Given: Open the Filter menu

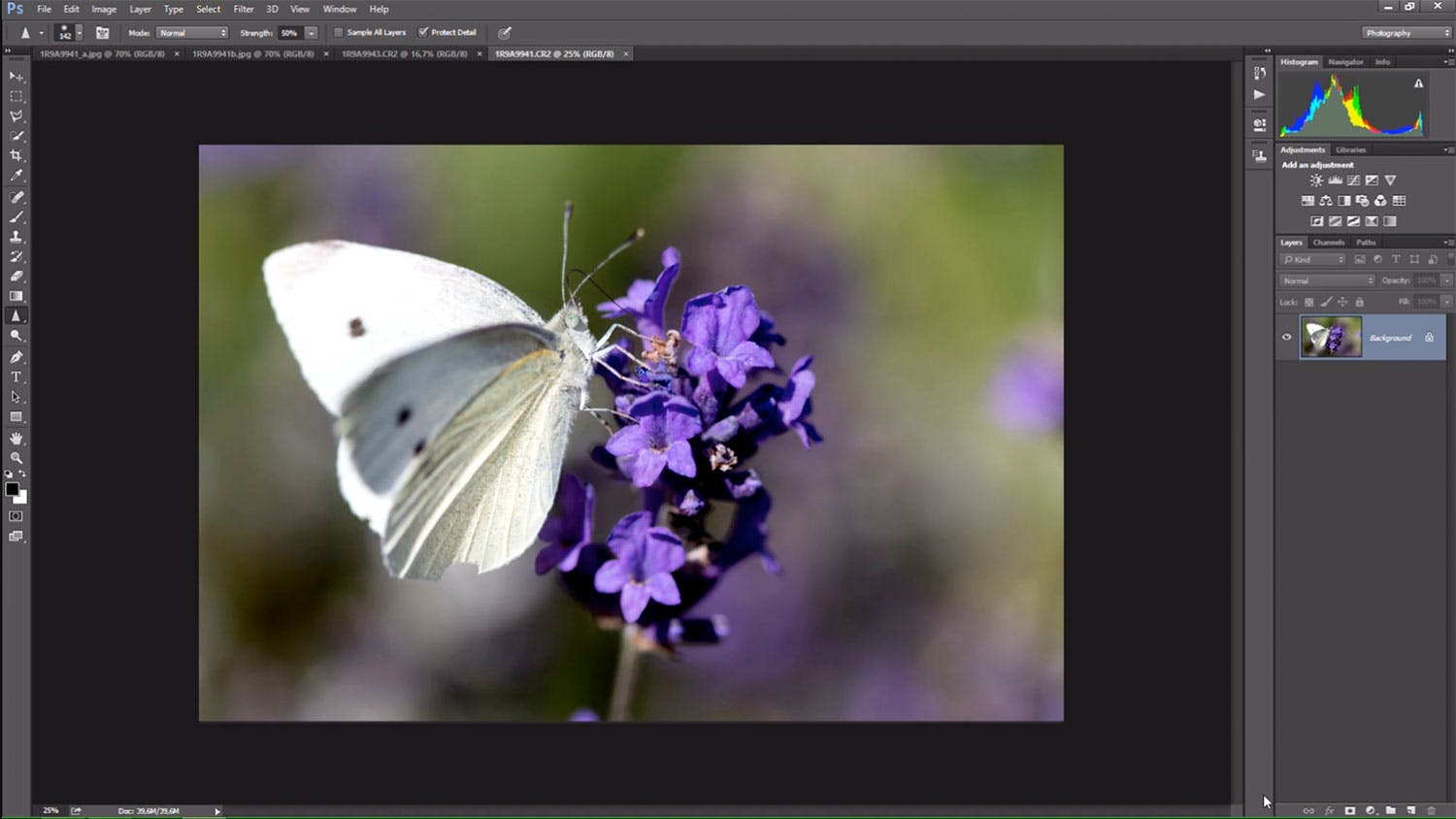Looking at the screenshot, I should coord(244,9).
